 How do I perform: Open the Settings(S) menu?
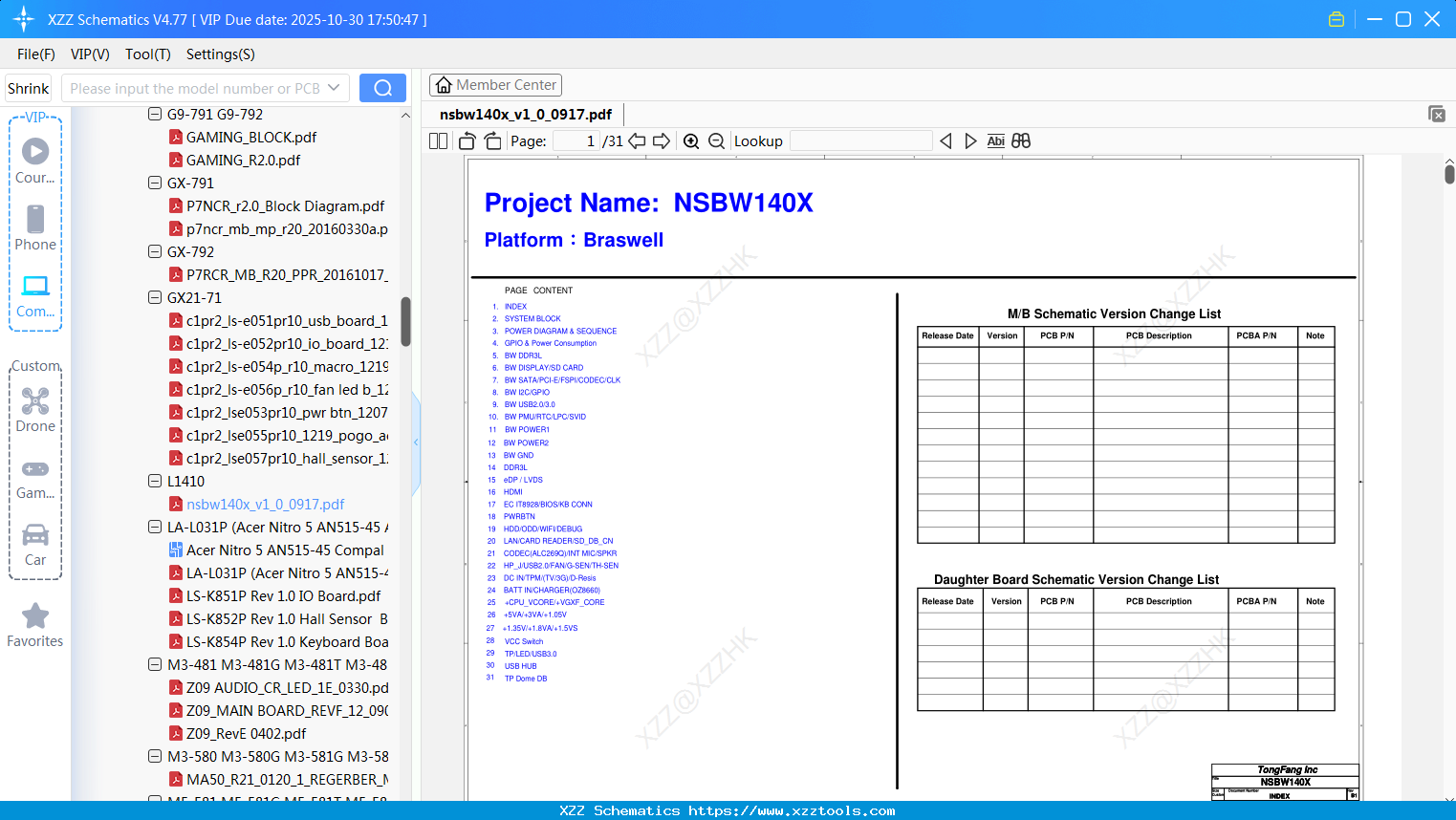[x=221, y=54]
